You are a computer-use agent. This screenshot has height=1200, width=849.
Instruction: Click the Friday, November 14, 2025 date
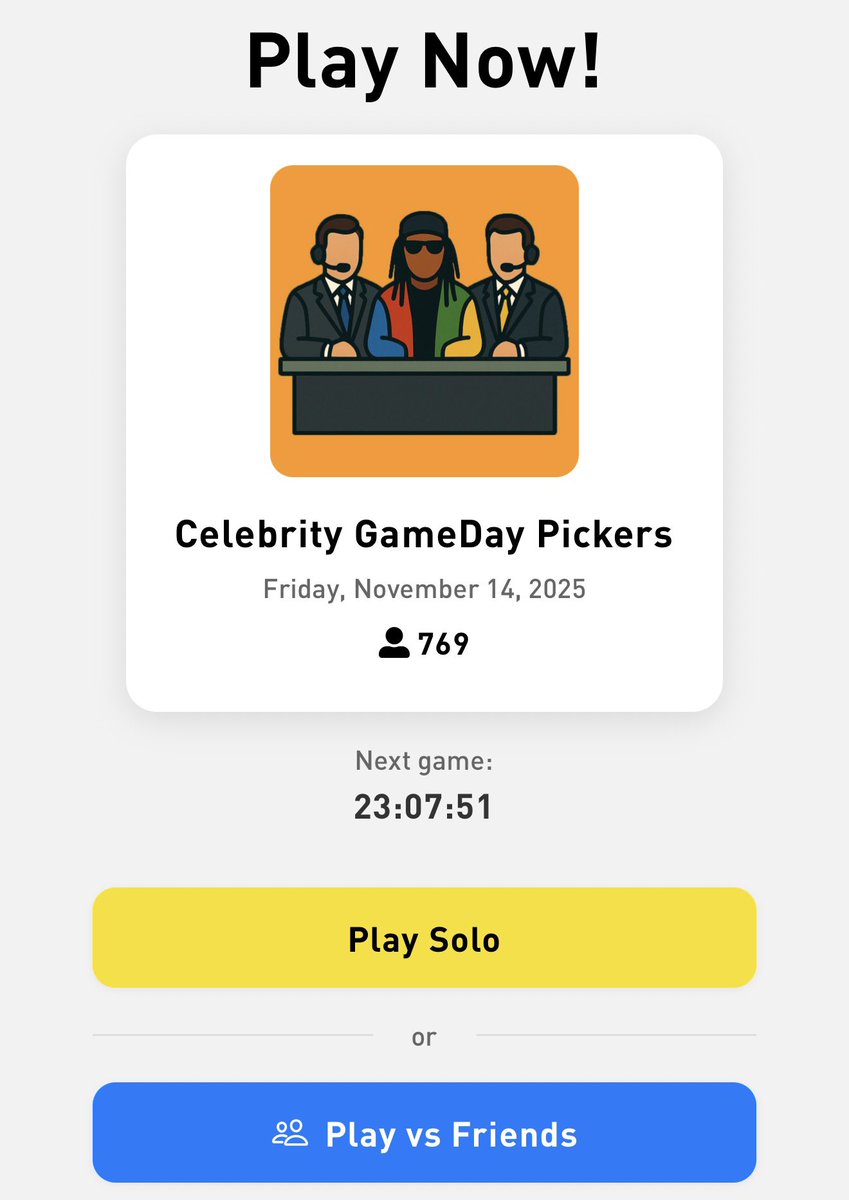point(424,589)
